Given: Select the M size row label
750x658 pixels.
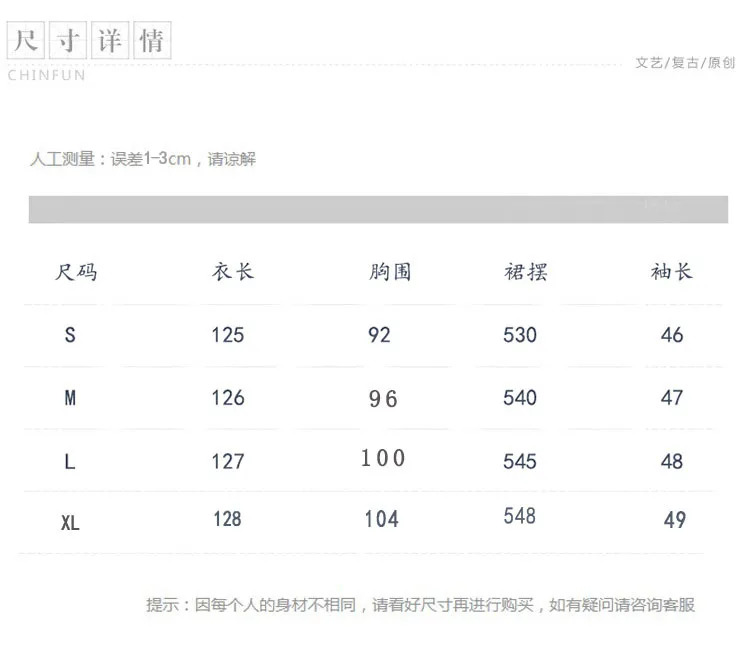Looking at the screenshot, I should click(x=70, y=397).
